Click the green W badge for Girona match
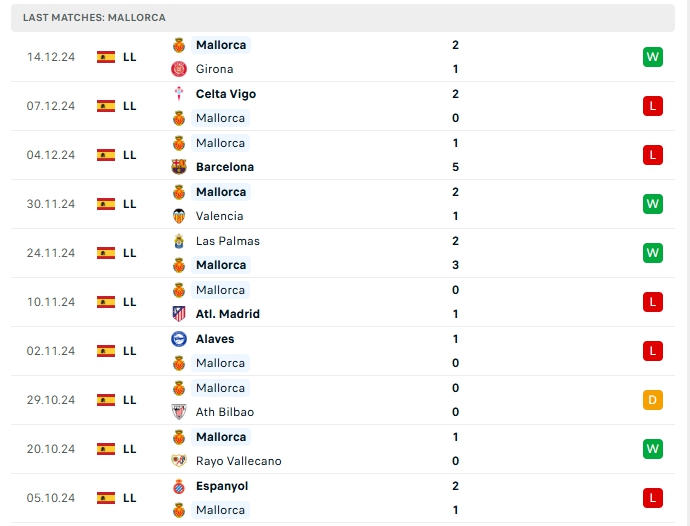Screen dimensions: 690x526 [653, 57]
